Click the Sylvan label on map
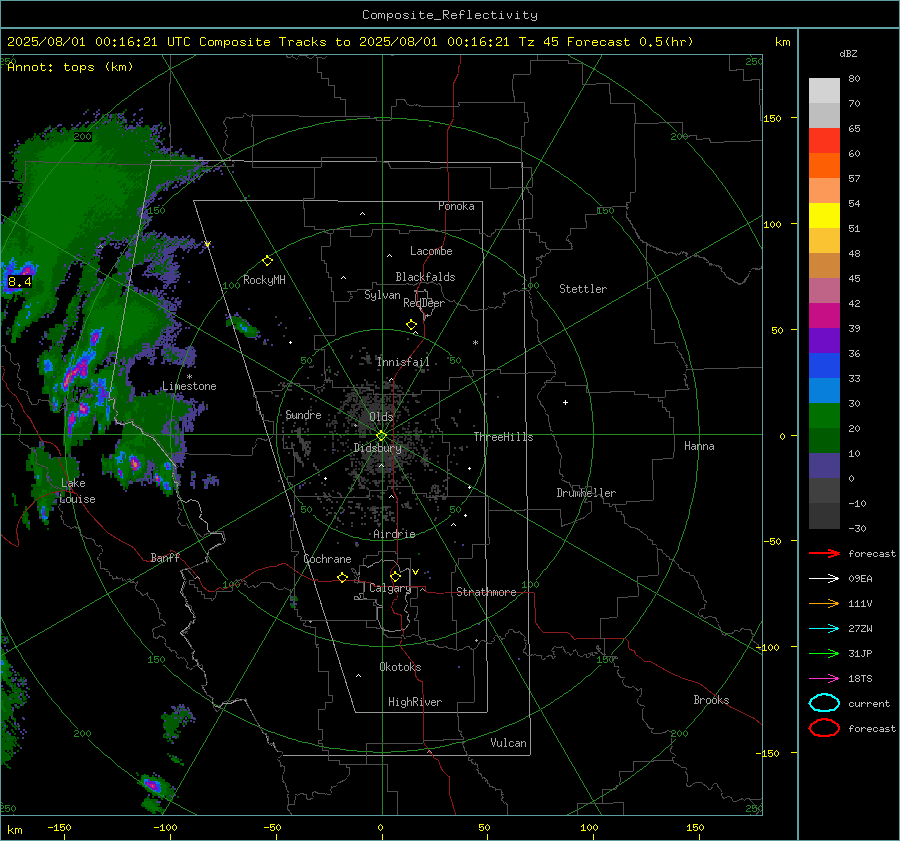The height and width of the screenshot is (841, 900). (382, 295)
